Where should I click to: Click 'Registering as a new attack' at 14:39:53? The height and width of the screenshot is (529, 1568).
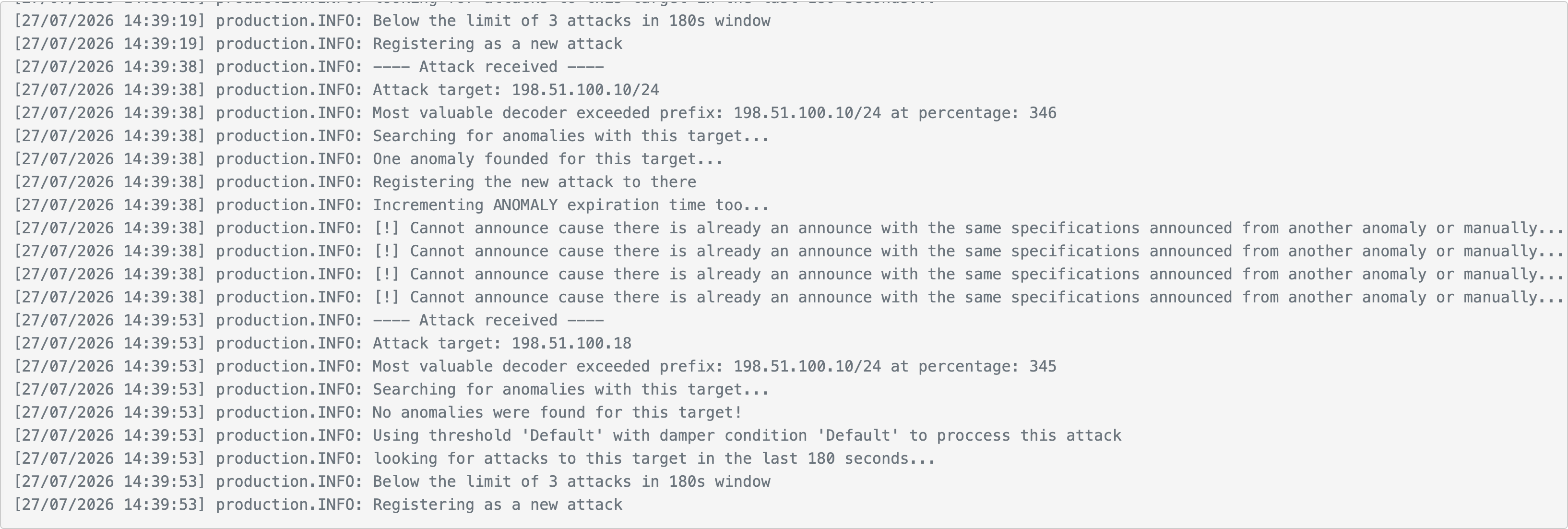(x=318, y=505)
